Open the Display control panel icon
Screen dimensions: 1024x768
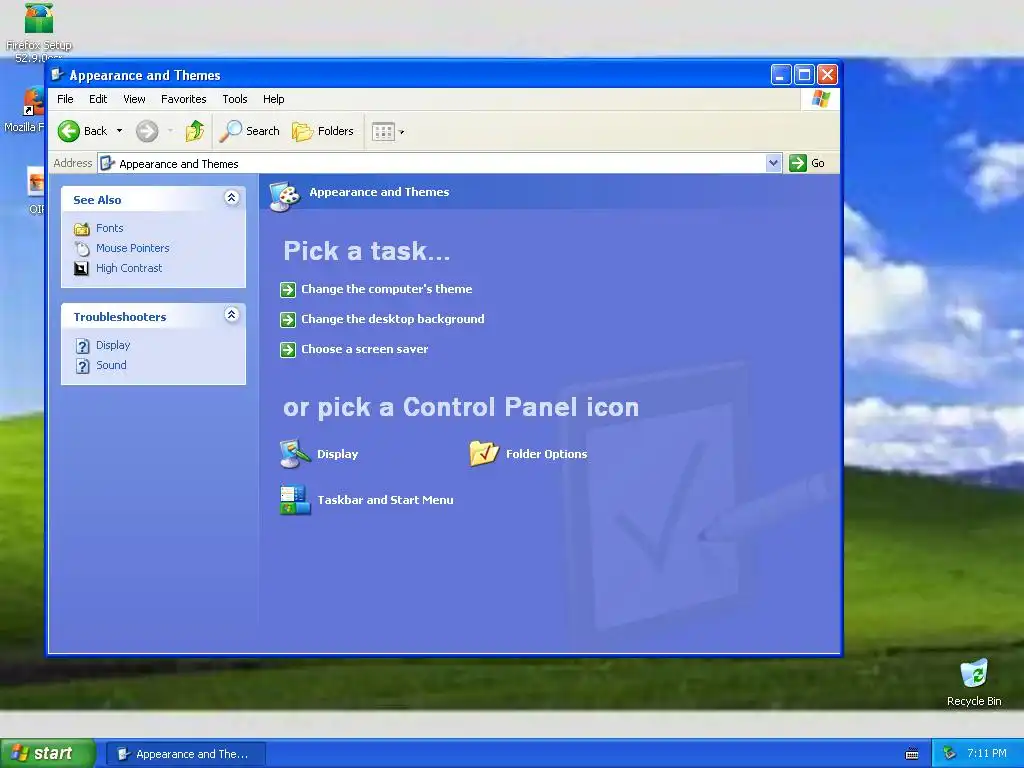tap(295, 454)
